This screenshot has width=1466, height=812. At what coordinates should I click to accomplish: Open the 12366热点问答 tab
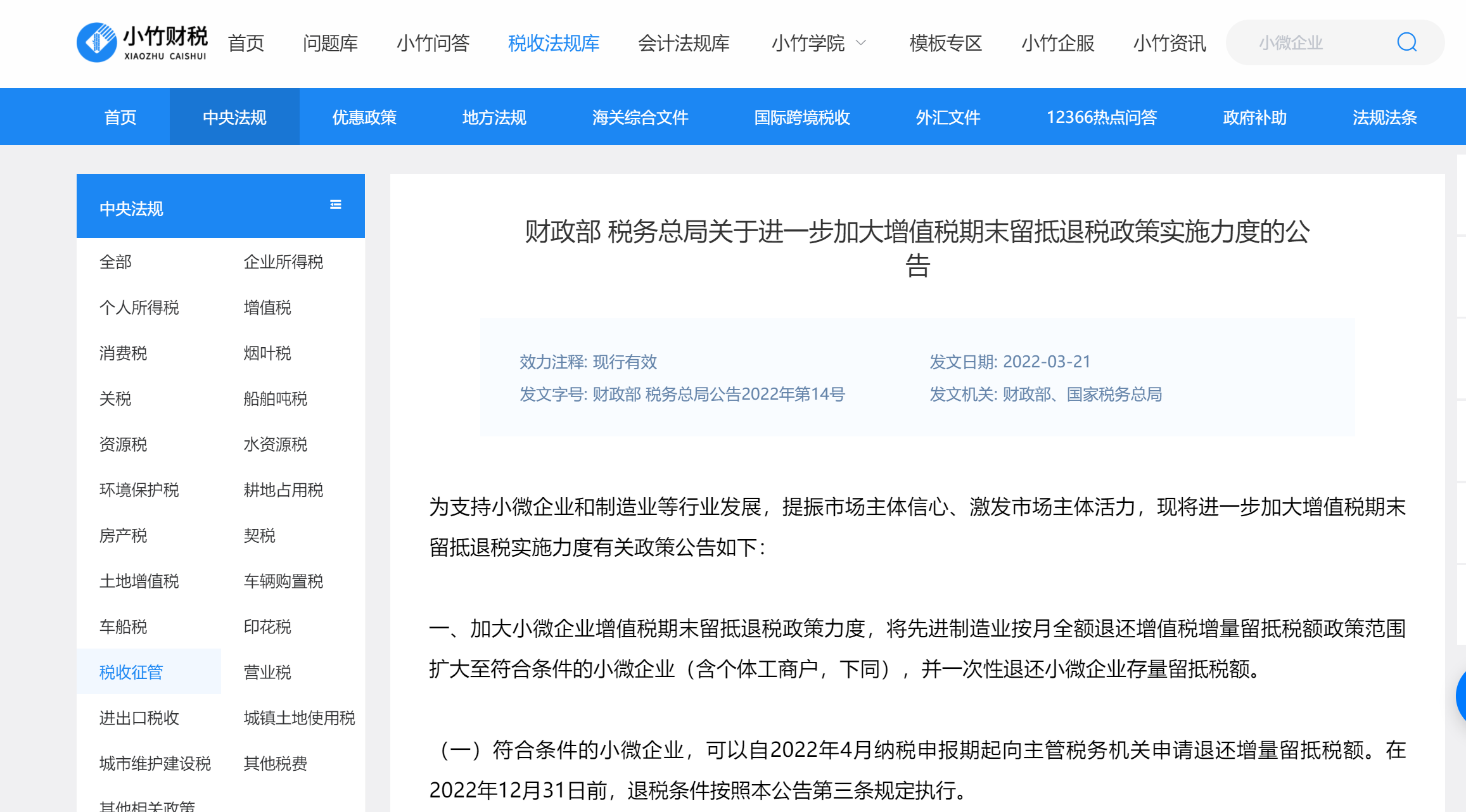pyautogui.click(x=1101, y=117)
